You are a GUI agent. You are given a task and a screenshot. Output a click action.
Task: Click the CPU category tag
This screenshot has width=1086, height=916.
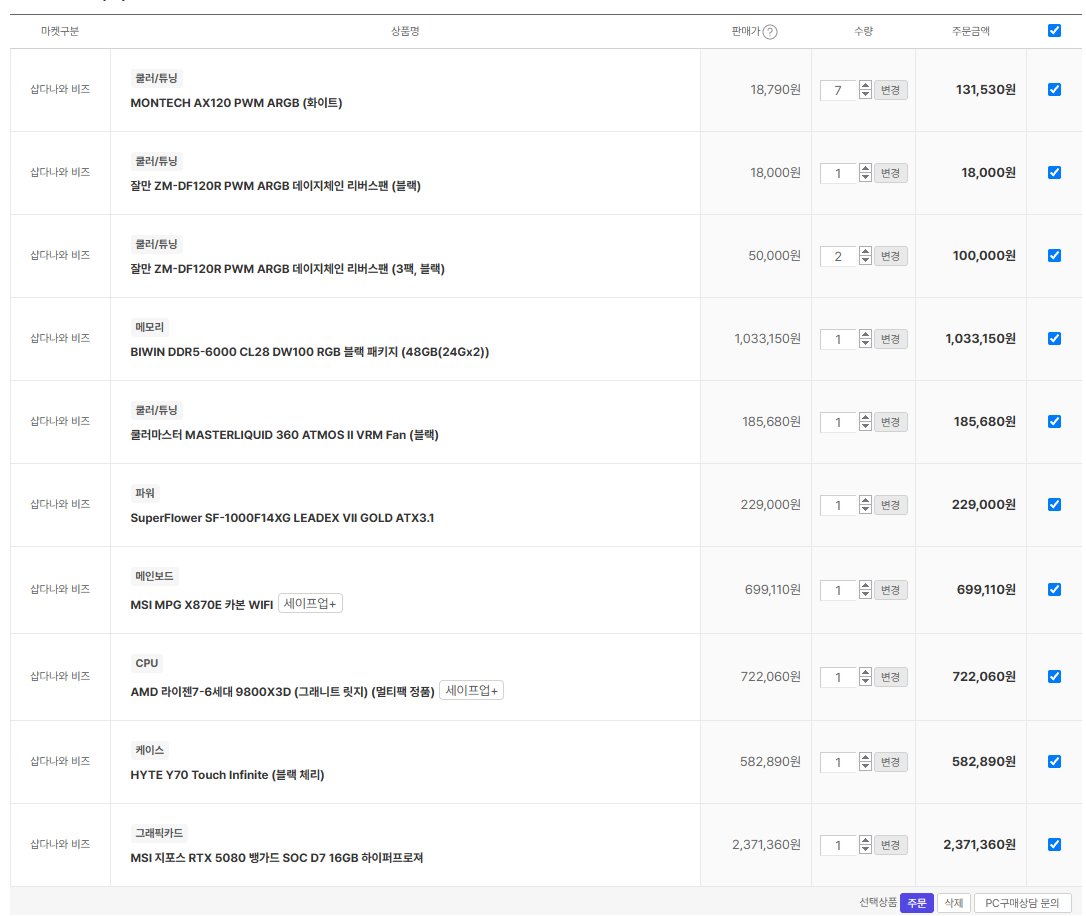147,663
